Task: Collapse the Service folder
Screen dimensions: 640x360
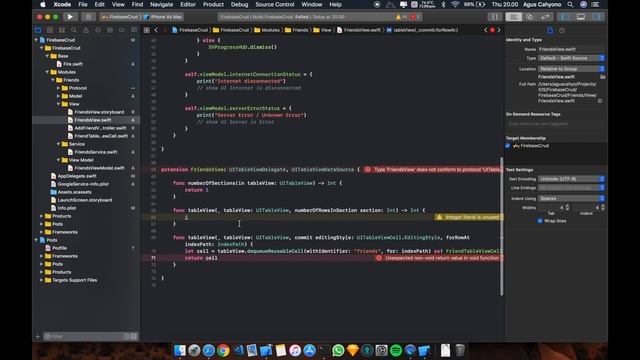Action: [x=58, y=144]
